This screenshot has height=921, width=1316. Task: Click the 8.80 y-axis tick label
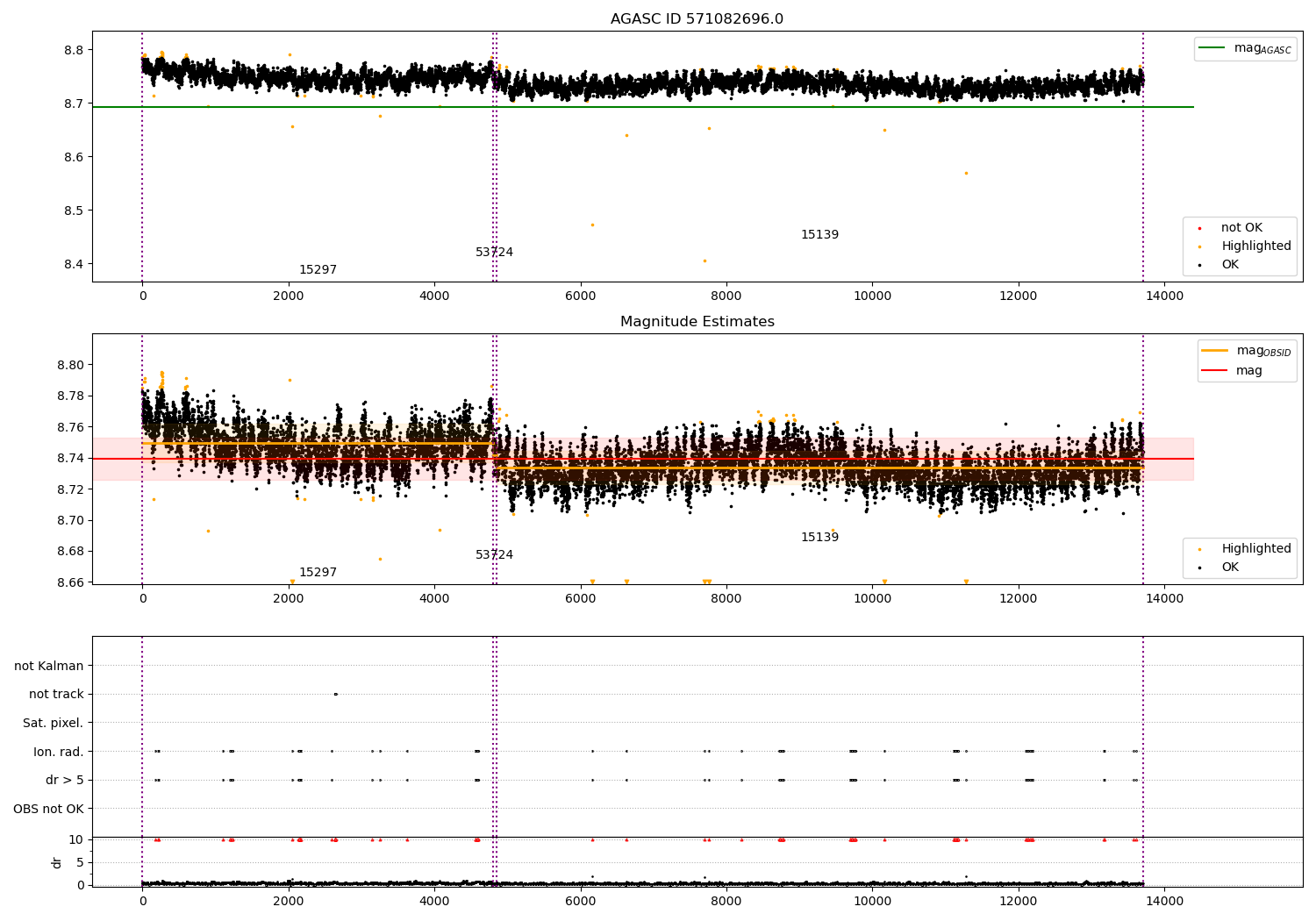pos(70,365)
